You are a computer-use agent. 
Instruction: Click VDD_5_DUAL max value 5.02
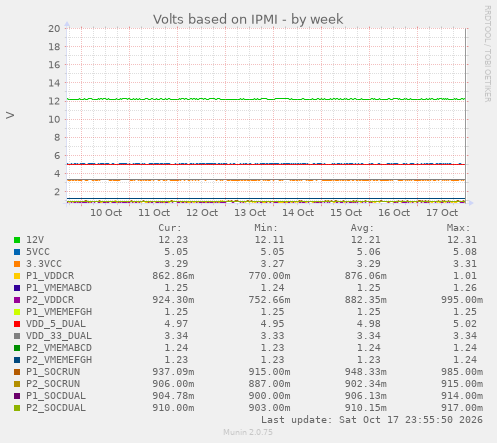tap(465, 324)
